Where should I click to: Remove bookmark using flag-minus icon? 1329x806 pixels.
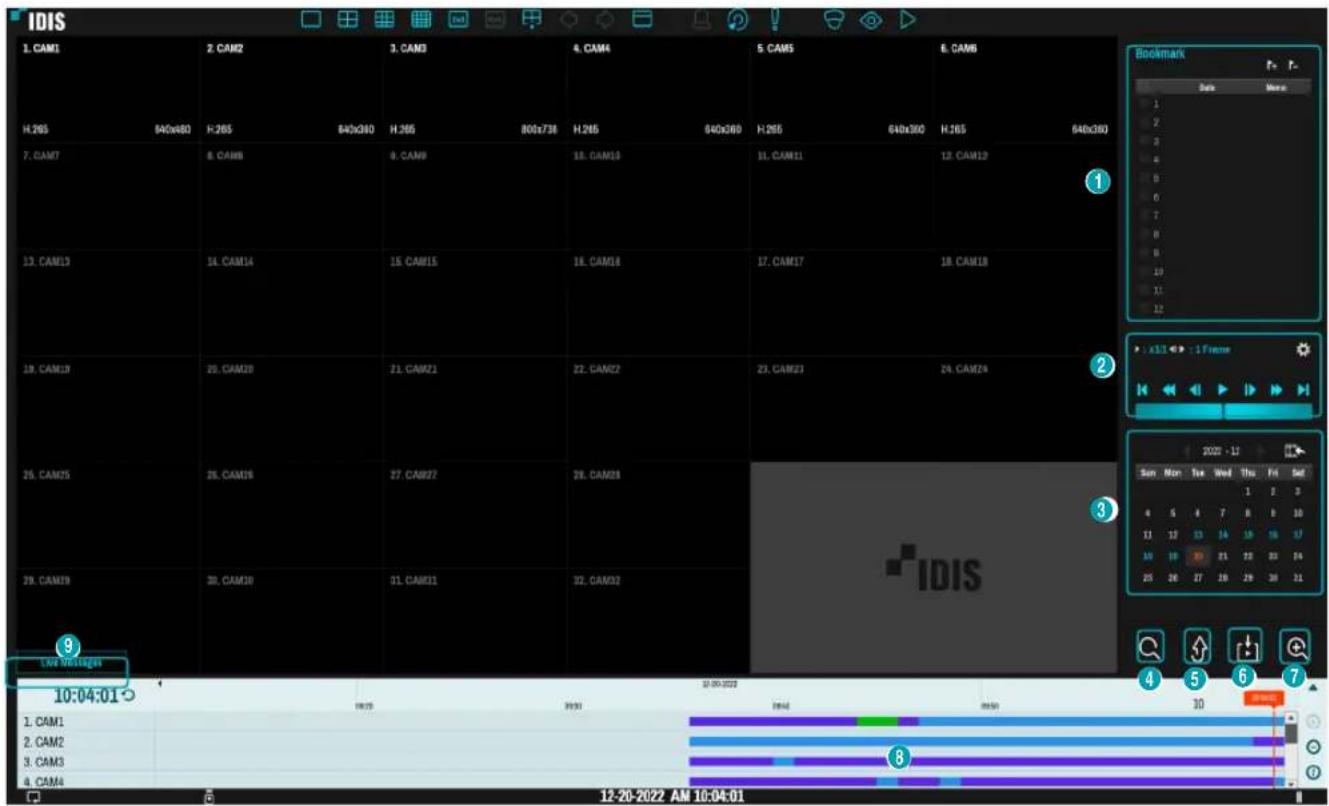click(x=1294, y=67)
